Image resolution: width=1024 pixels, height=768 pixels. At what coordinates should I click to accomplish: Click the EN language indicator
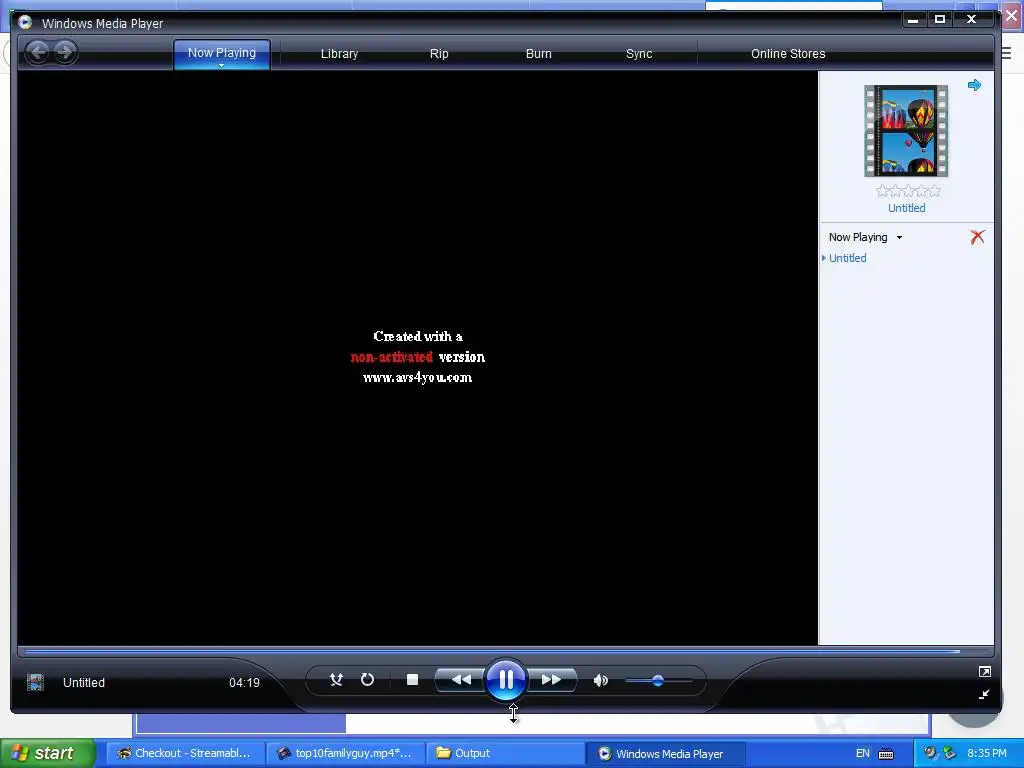pyautogui.click(x=863, y=753)
